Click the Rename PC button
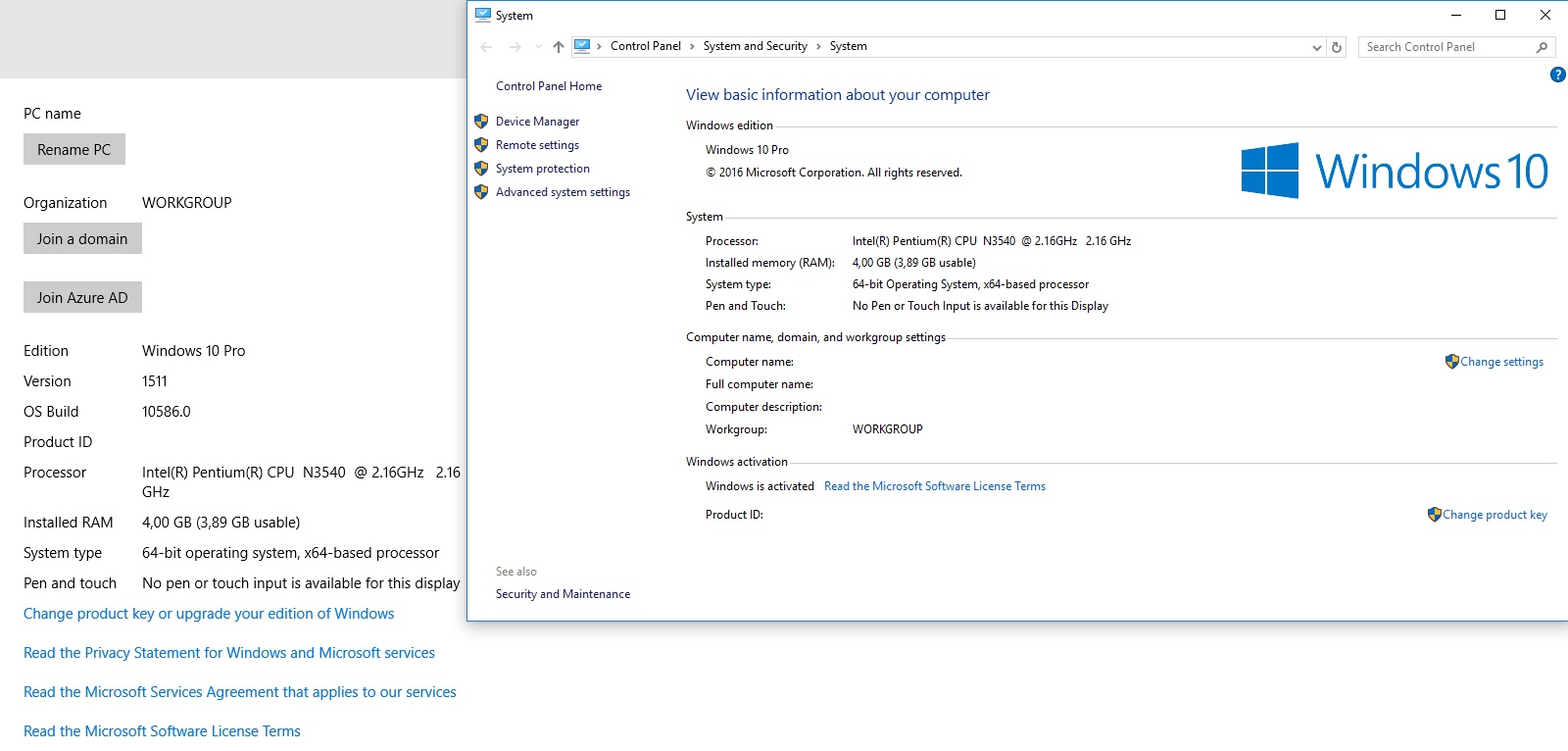Screen dimensions: 1568x751 click(x=74, y=149)
